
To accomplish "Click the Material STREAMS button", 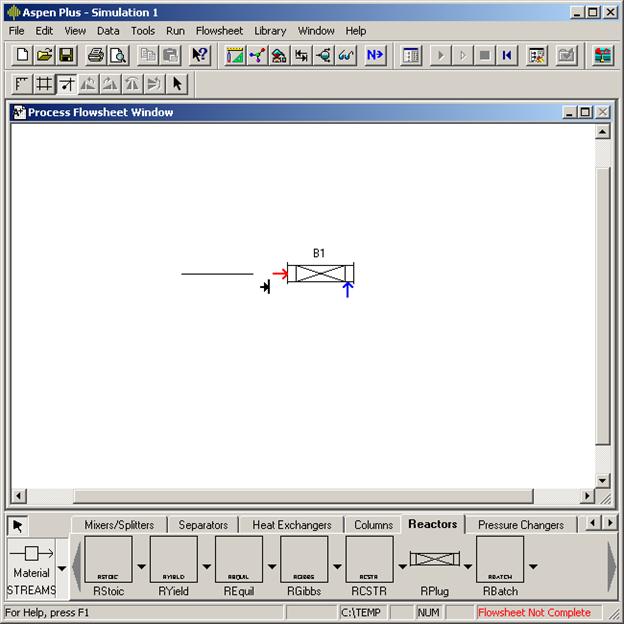I will [31, 560].
